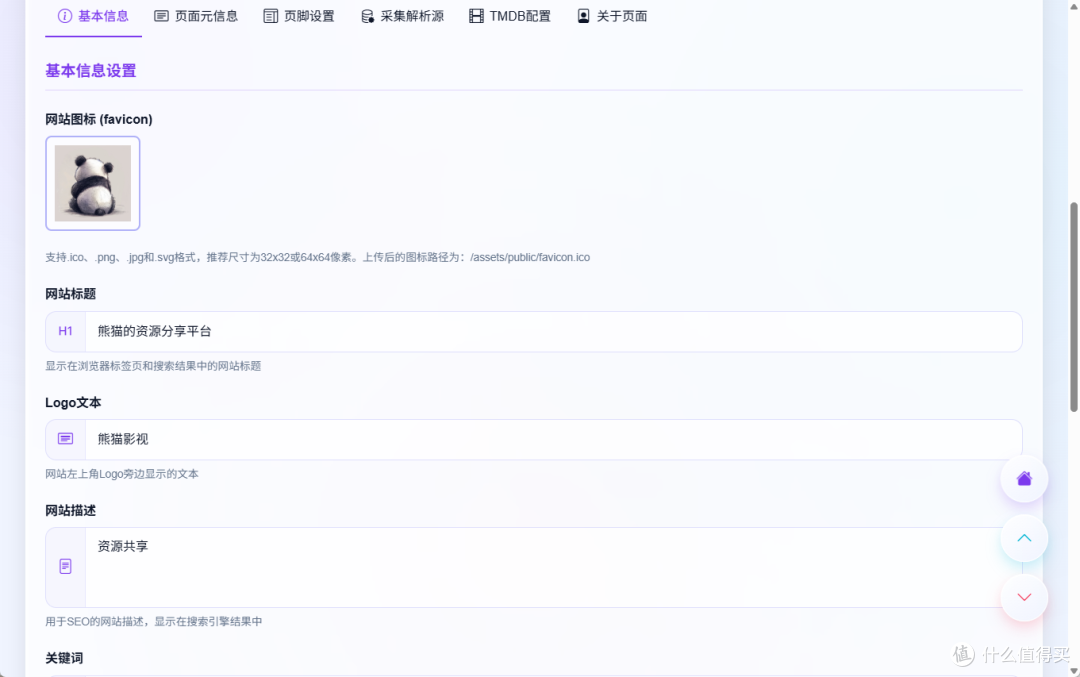
Task: Click into the Logo文本 input field
Action: tap(553, 439)
